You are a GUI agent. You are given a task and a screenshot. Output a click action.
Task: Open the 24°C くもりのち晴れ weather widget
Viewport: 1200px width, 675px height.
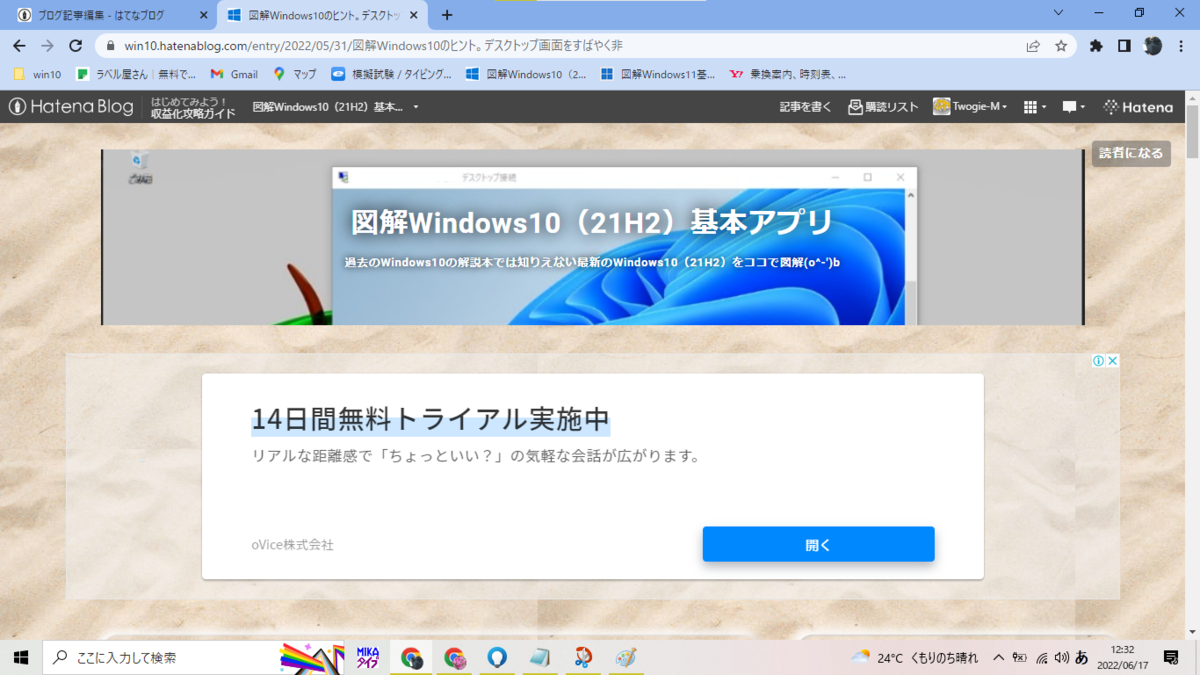tap(915, 657)
